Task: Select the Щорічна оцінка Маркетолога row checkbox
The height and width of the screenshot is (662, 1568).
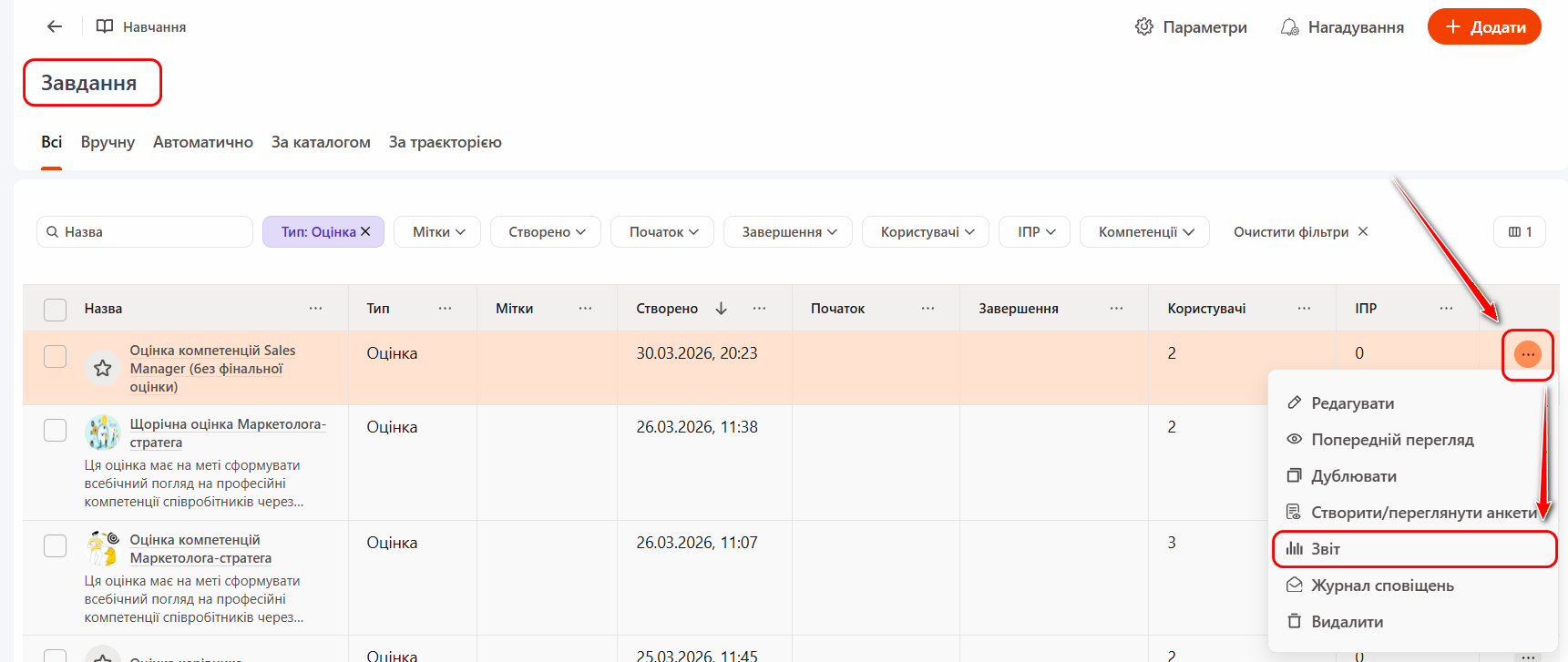Action: click(56, 430)
